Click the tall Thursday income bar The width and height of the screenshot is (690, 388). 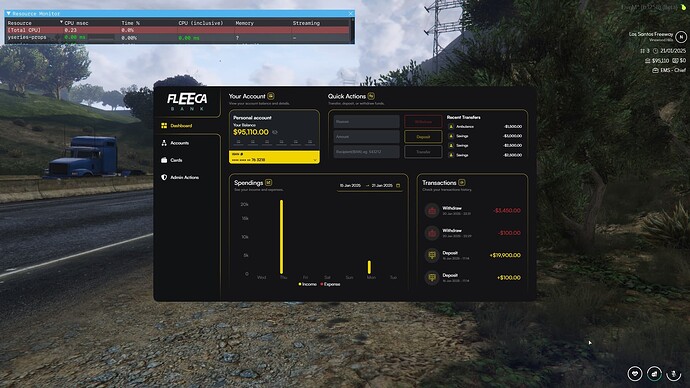click(x=282, y=237)
